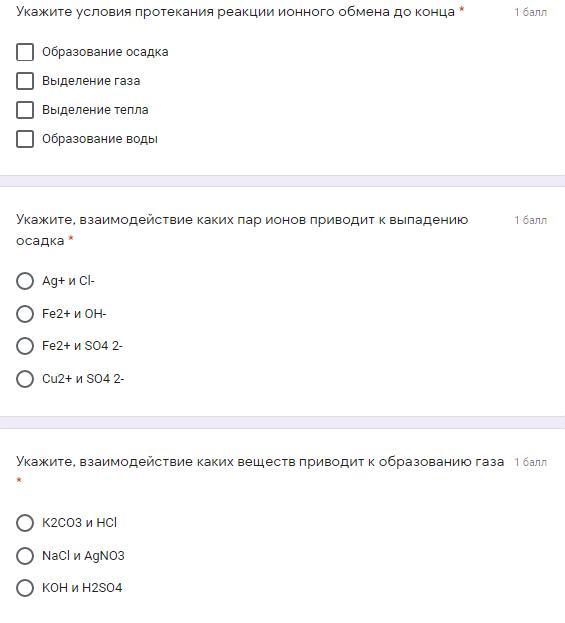Choose the 'K2CO3 и HCl' radio option
565x623 pixels.
point(25,522)
